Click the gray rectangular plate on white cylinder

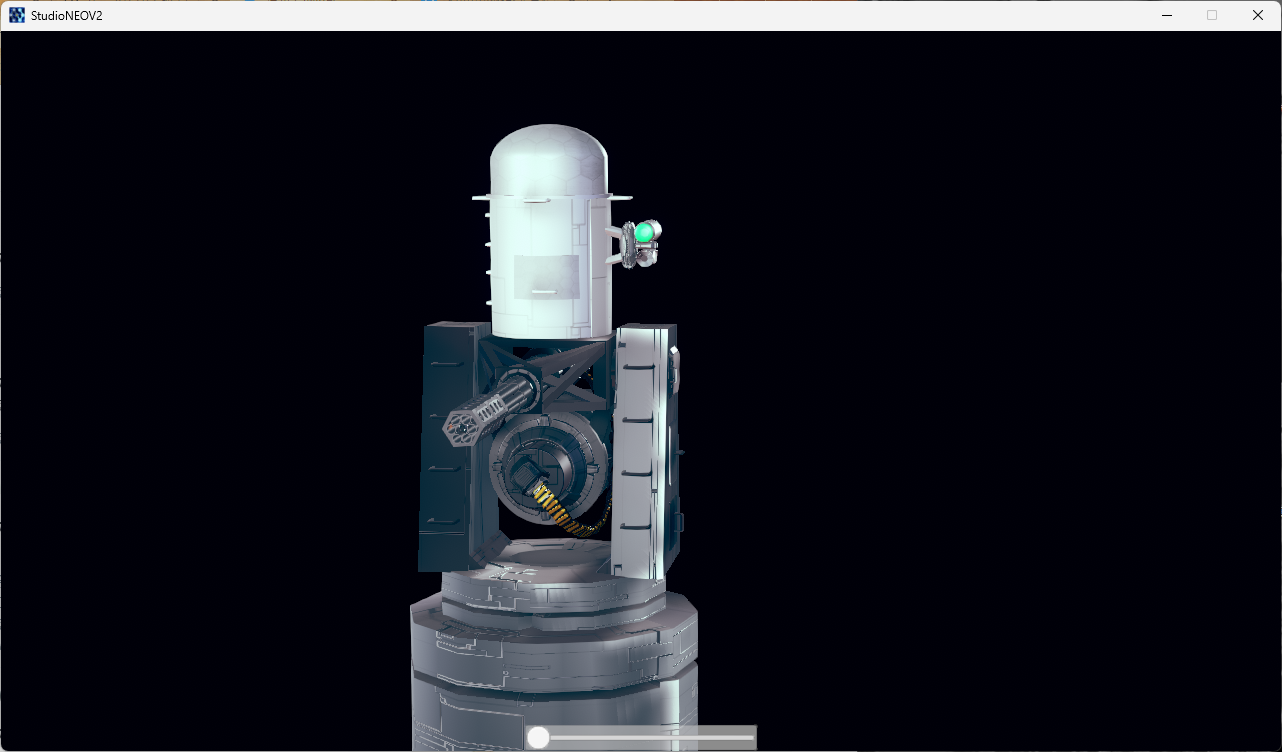[546, 275]
